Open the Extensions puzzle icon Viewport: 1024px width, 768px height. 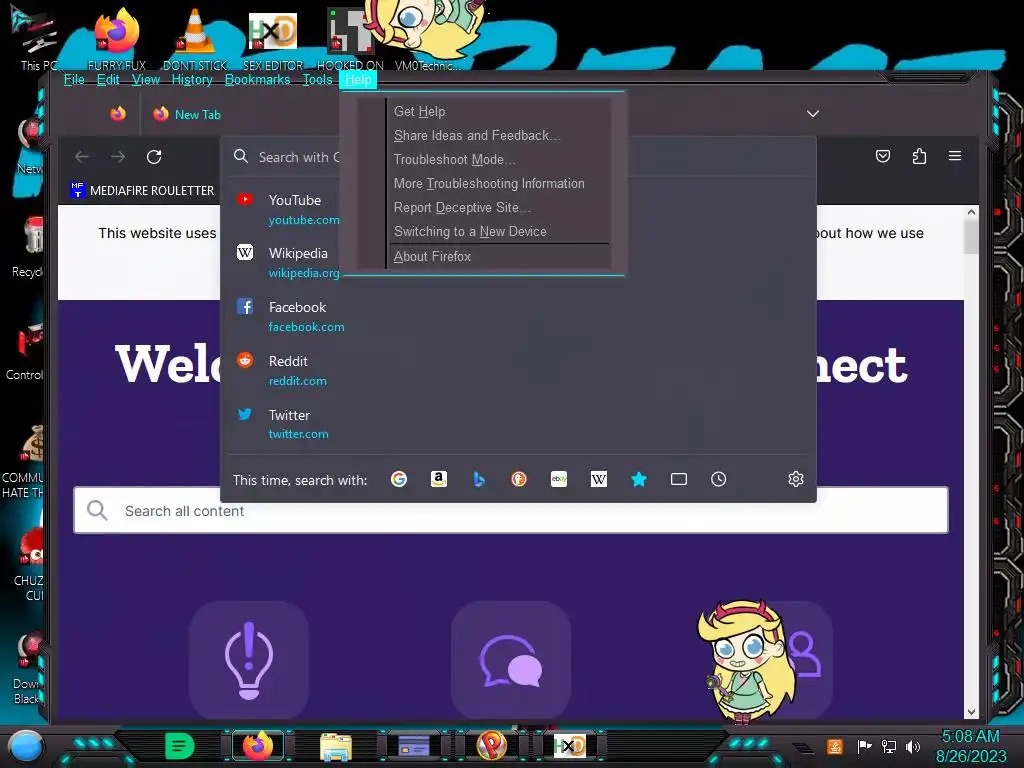click(919, 156)
